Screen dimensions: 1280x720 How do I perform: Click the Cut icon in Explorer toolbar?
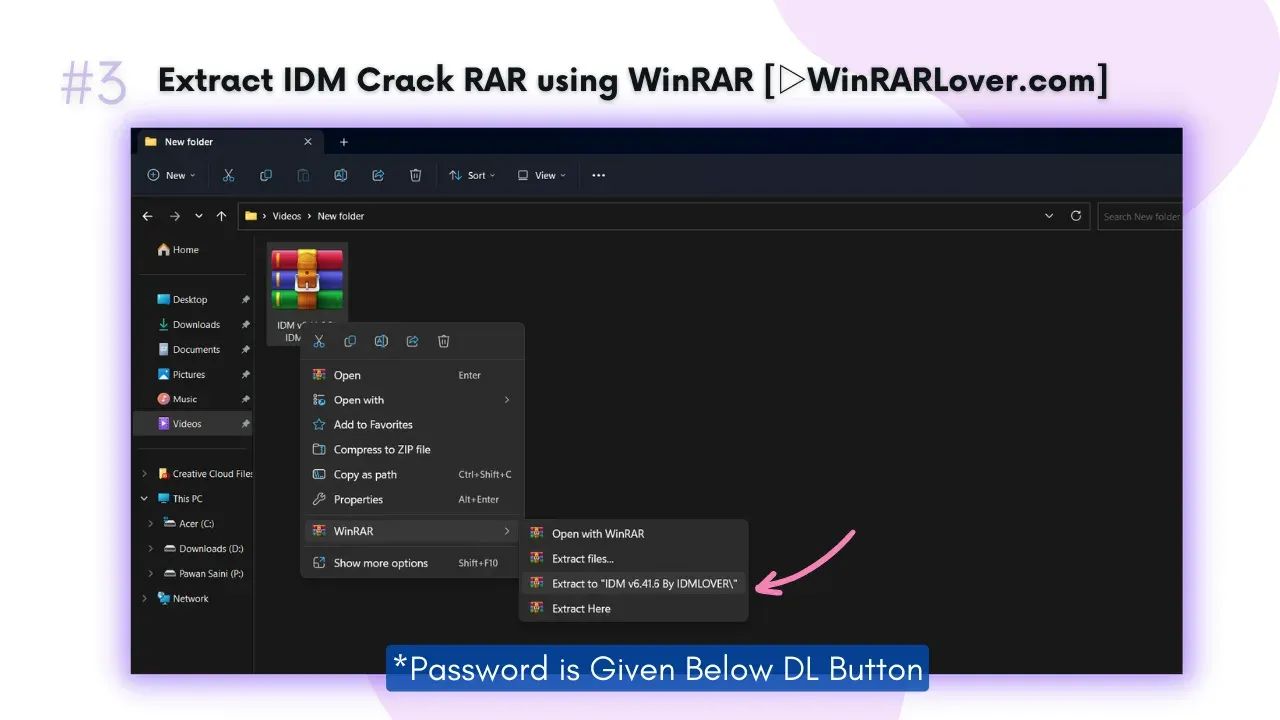point(228,175)
